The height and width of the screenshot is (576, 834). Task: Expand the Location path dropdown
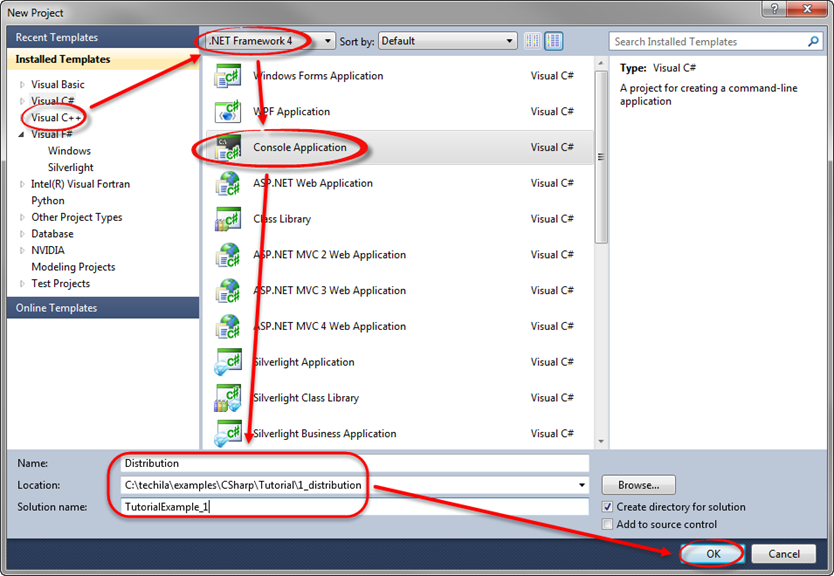(x=582, y=486)
